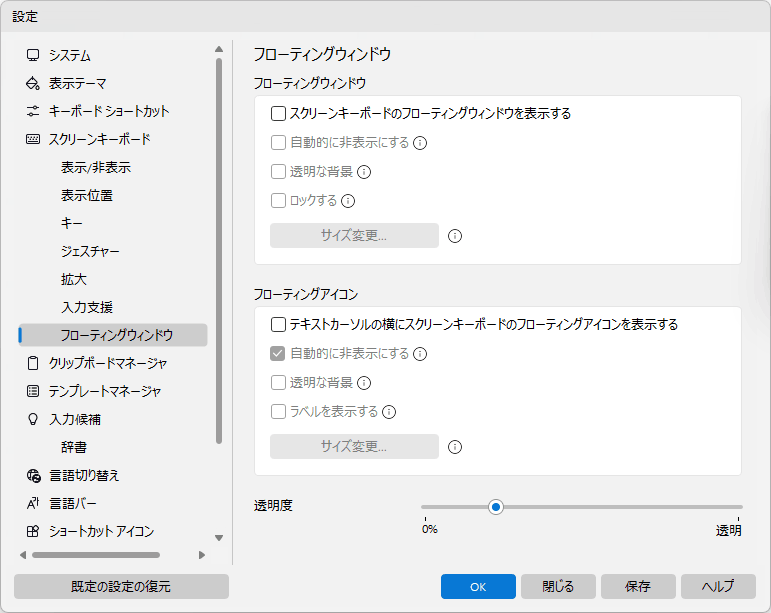Open ヘルプ button
The image size is (771, 613).
tap(718, 586)
